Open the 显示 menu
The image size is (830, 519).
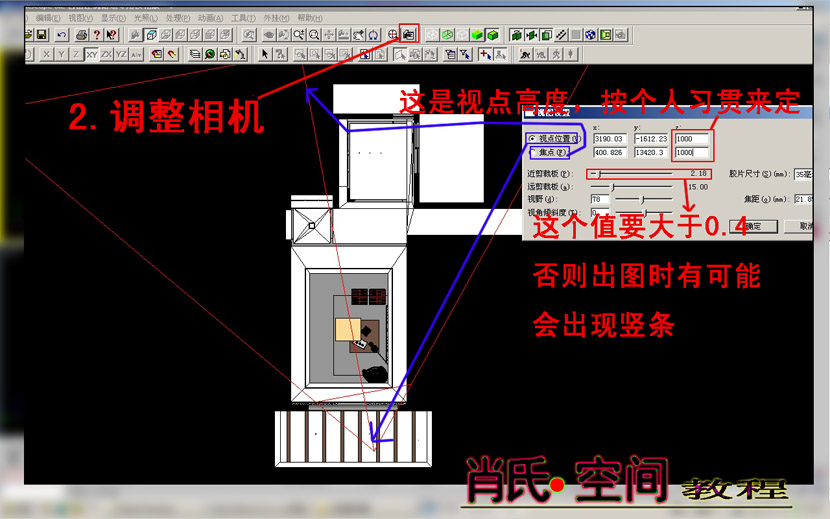(113, 19)
